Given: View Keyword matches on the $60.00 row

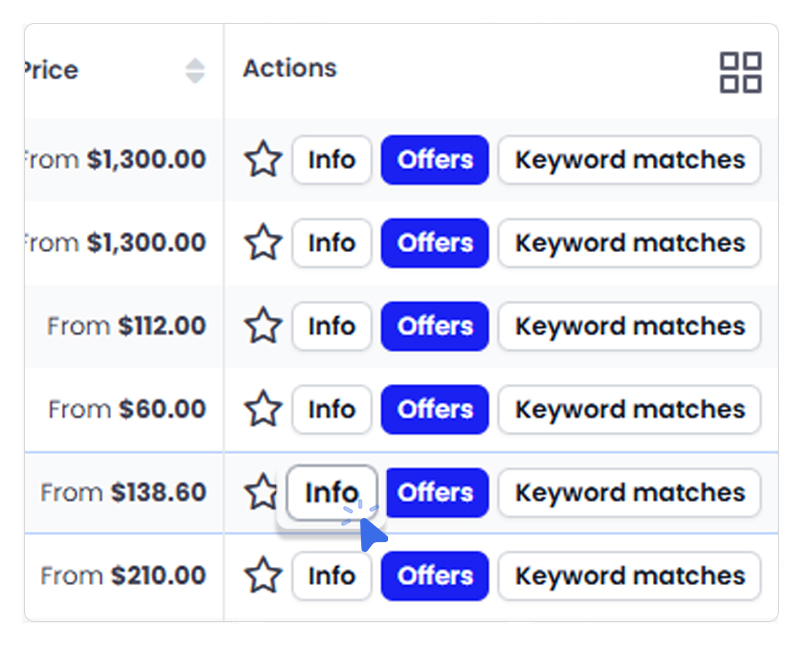Looking at the screenshot, I should pyautogui.click(x=629, y=409).
